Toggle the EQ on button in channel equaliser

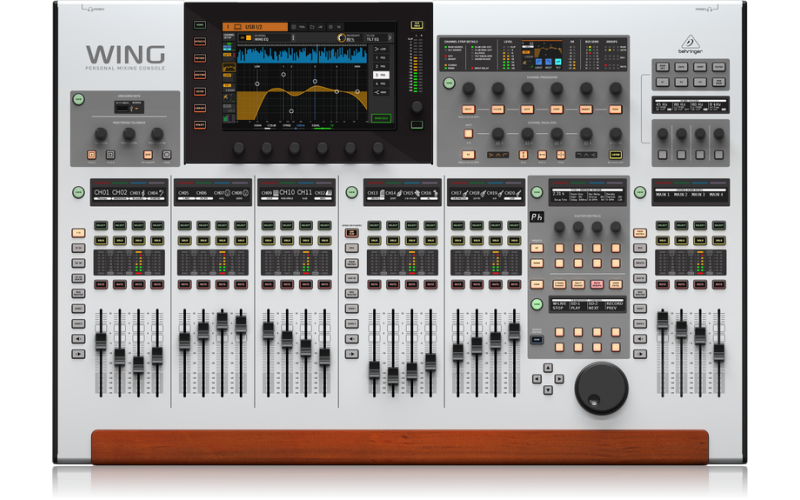[x=468, y=155]
